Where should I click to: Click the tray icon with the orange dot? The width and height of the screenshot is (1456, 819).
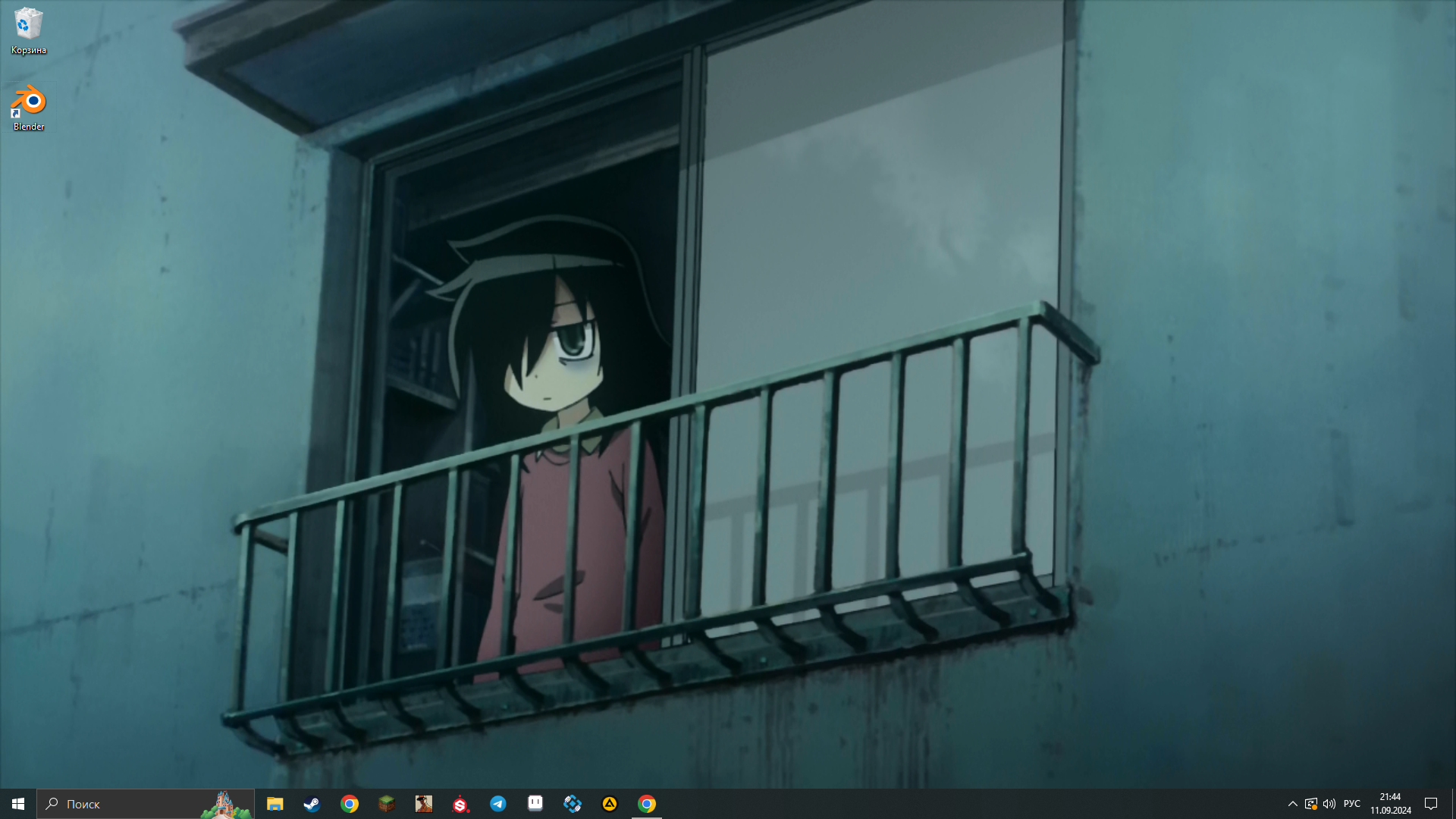[1310, 804]
